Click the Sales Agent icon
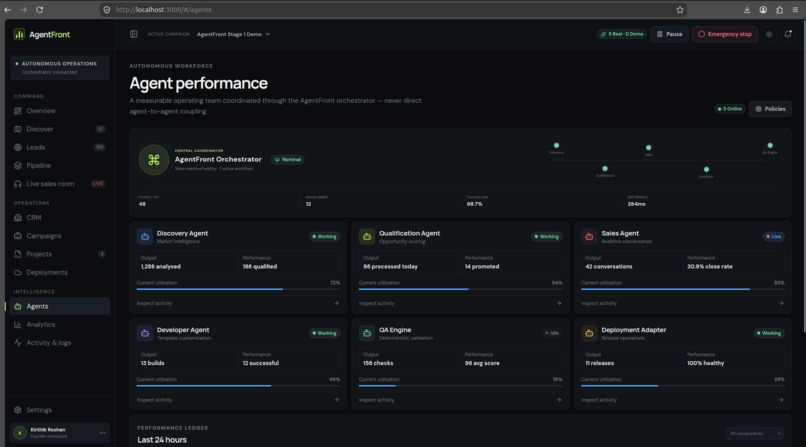The width and height of the screenshot is (806, 447). pyautogui.click(x=589, y=236)
